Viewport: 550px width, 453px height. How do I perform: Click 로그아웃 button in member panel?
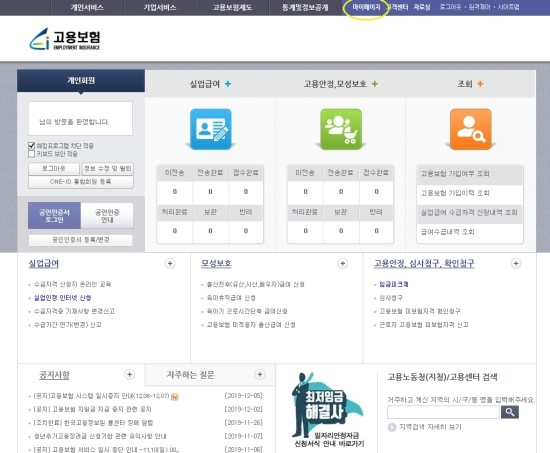[54, 169]
